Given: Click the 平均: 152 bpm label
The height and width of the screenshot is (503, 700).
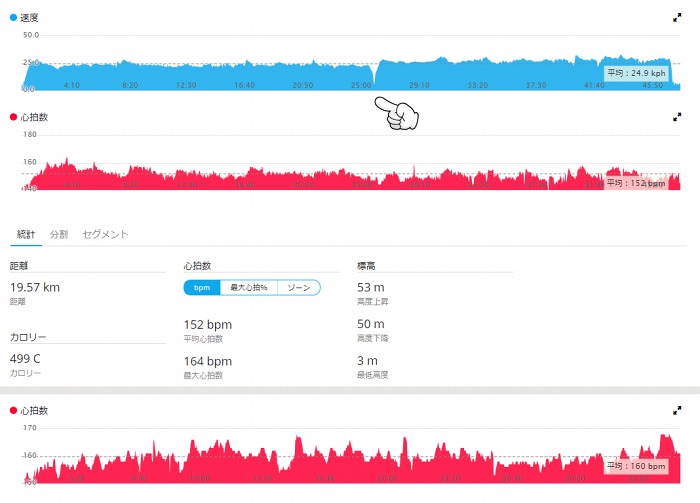Looking at the screenshot, I should pyautogui.click(x=636, y=183).
